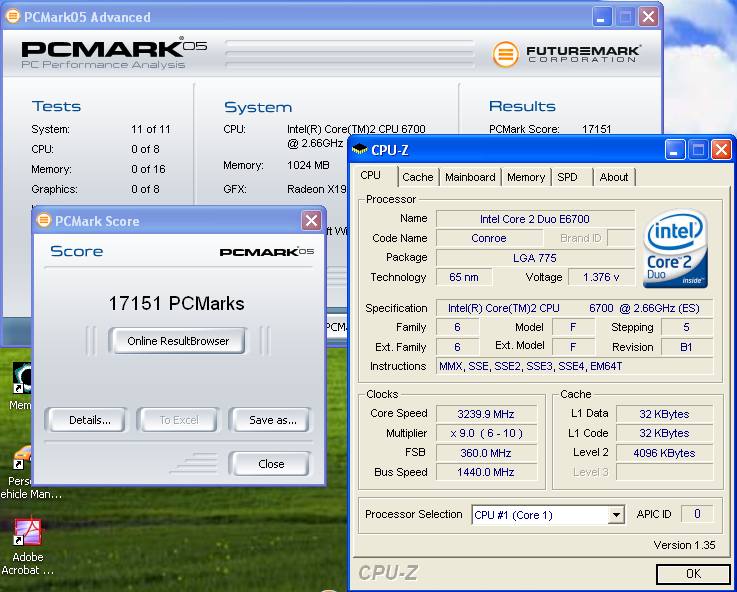Dismiss the score dialog with Close button

point(271,464)
